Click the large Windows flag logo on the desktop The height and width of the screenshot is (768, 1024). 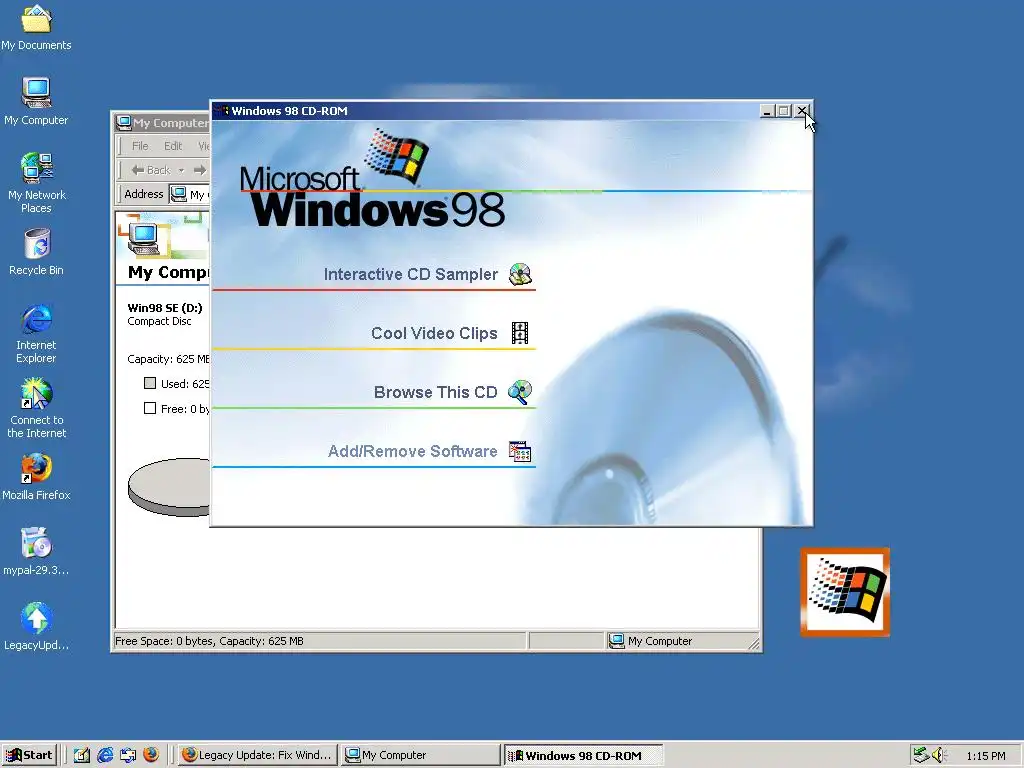pyautogui.click(x=845, y=592)
